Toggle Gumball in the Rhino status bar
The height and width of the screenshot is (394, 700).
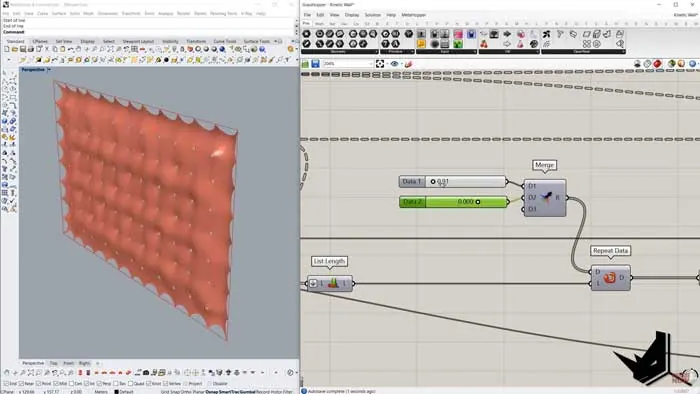(247, 391)
